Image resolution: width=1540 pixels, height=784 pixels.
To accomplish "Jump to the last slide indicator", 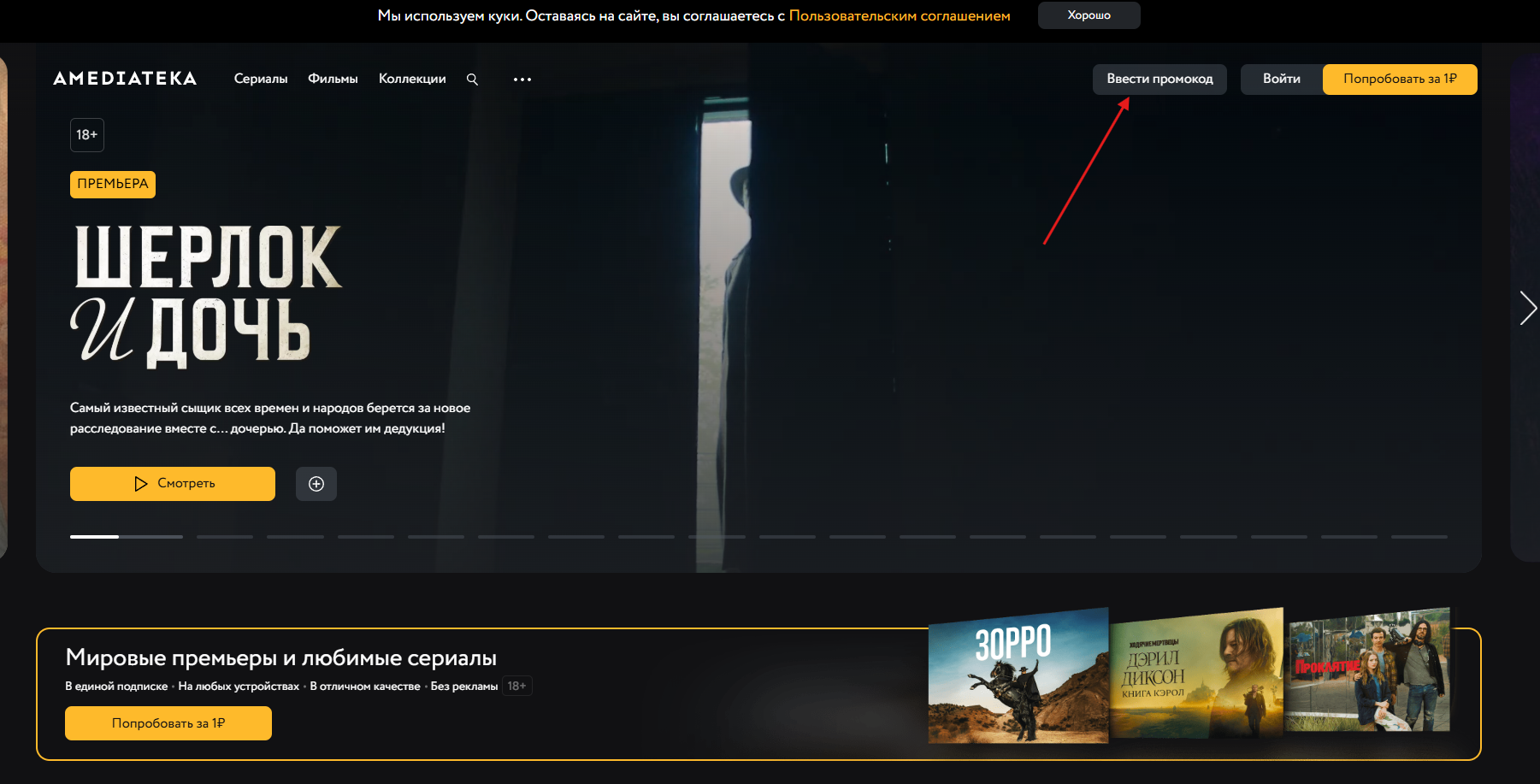I will click(1419, 537).
